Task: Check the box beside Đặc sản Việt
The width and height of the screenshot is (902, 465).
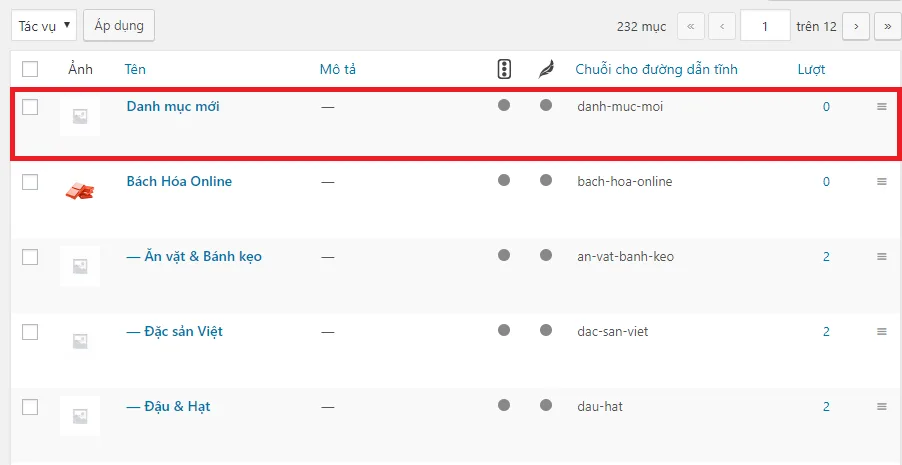Action: pyautogui.click(x=30, y=331)
